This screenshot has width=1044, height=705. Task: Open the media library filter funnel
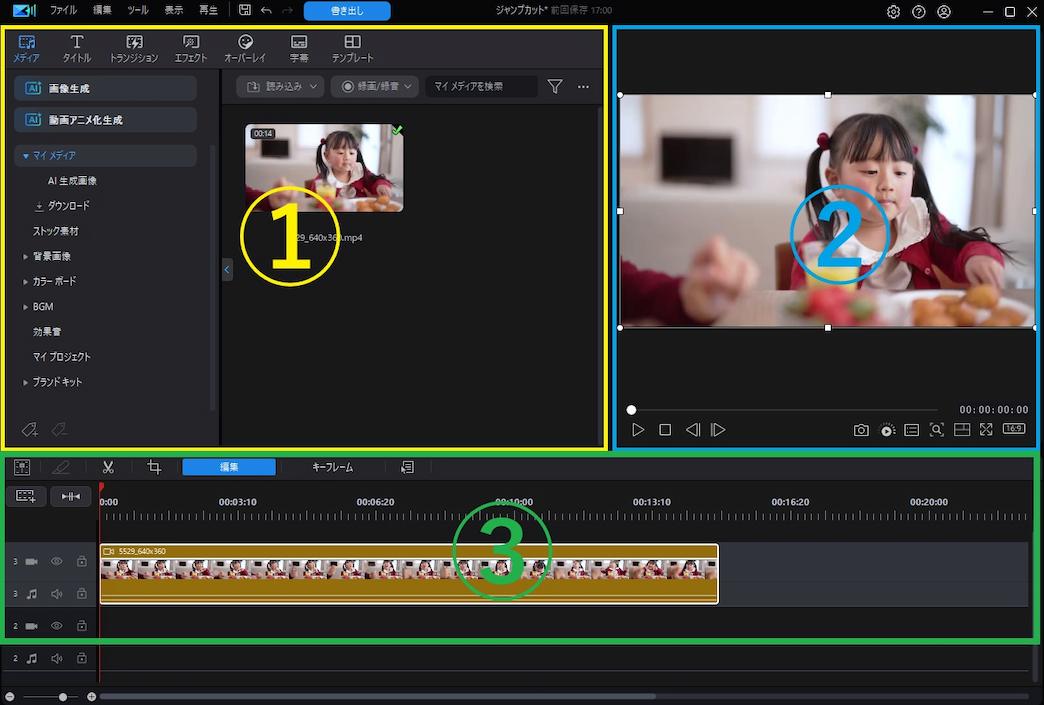tap(555, 87)
